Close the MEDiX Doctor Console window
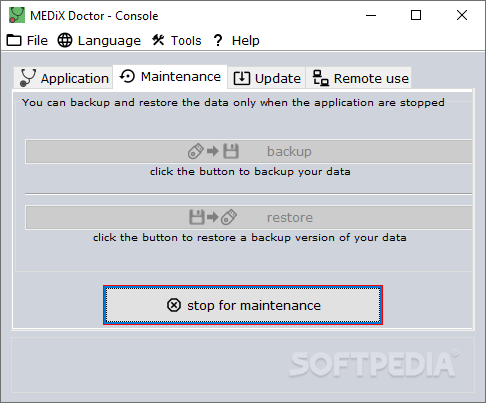This screenshot has height=403, width=486. pos(462,15)
